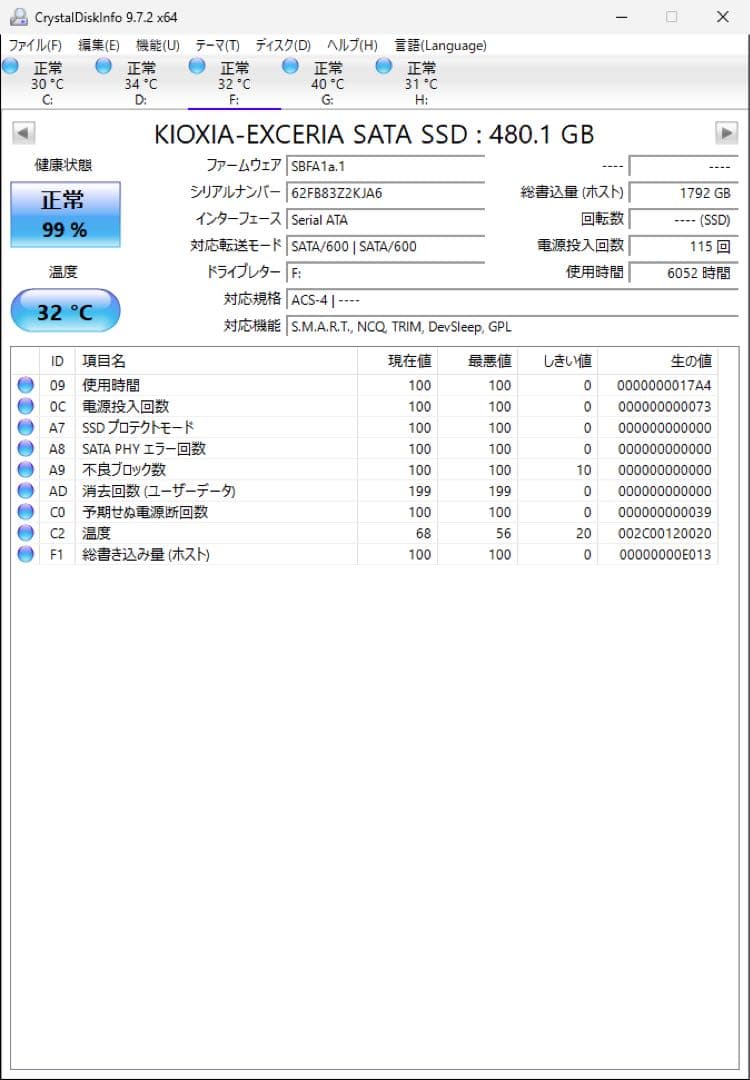Click status orb for 予期せぬ電源断回数 row

(x=25, y=512)
